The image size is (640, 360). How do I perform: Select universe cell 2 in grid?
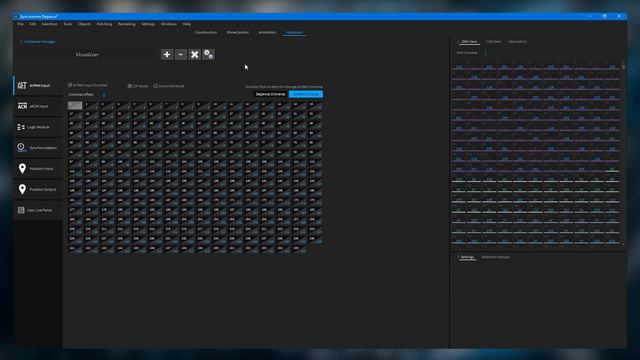pyautogui.click(x=91, y=105)
